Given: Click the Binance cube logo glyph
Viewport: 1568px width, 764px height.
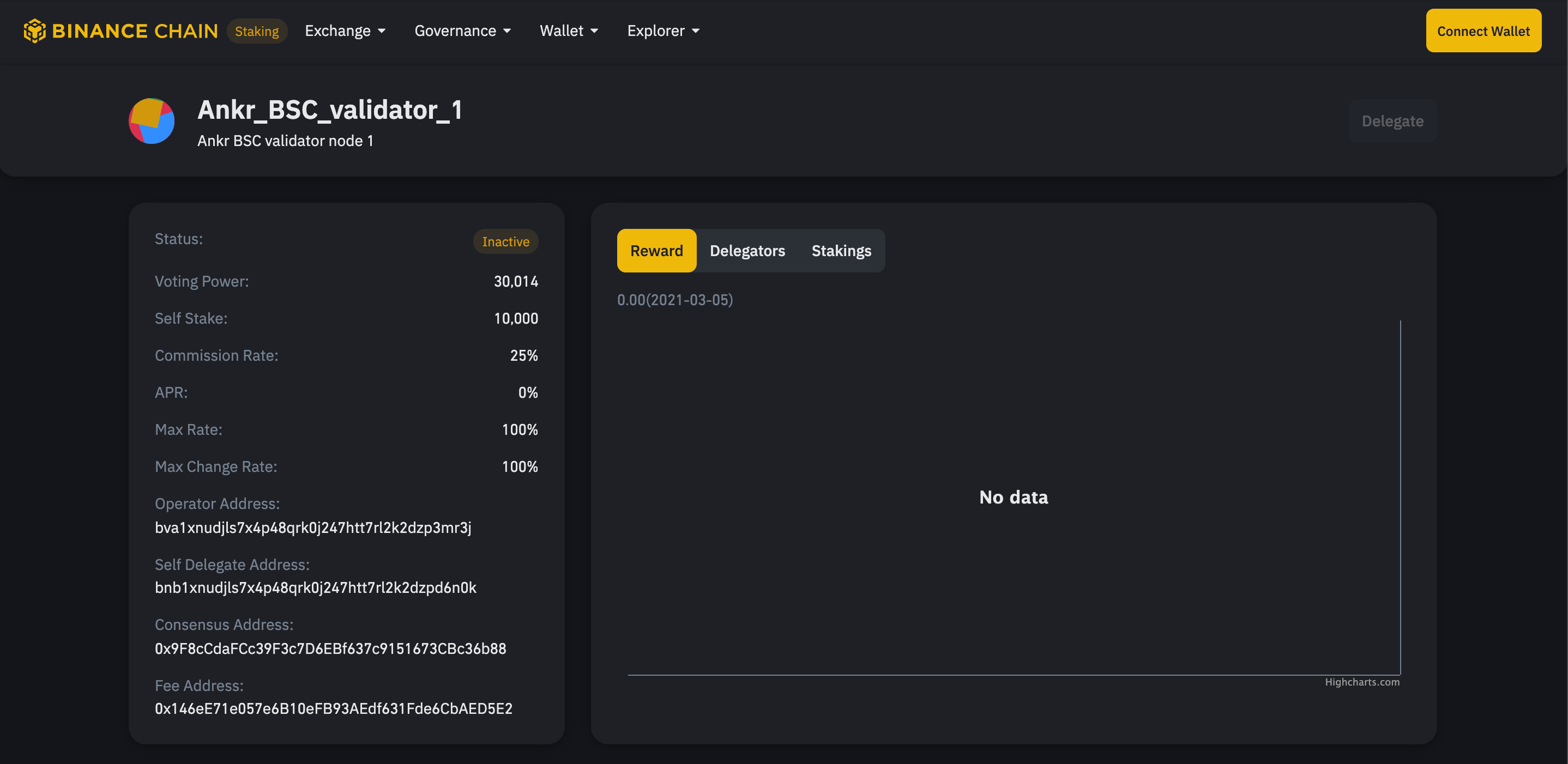Looking at the screenshot, I should [x=35, y=31].
